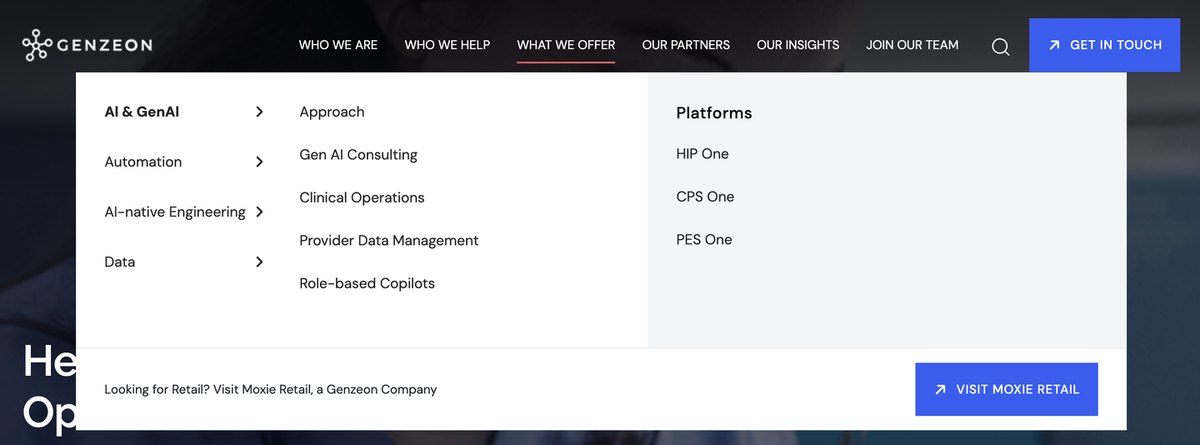Screen dimensions: 1200x445
Task: Expand chevron next to Data
Action: click(x=259, y=262)
